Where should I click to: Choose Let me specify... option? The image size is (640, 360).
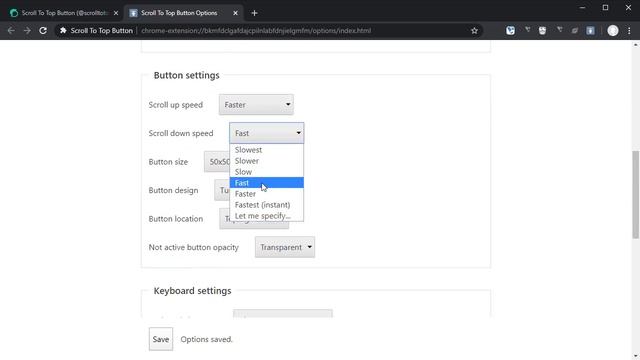[267, 216]
